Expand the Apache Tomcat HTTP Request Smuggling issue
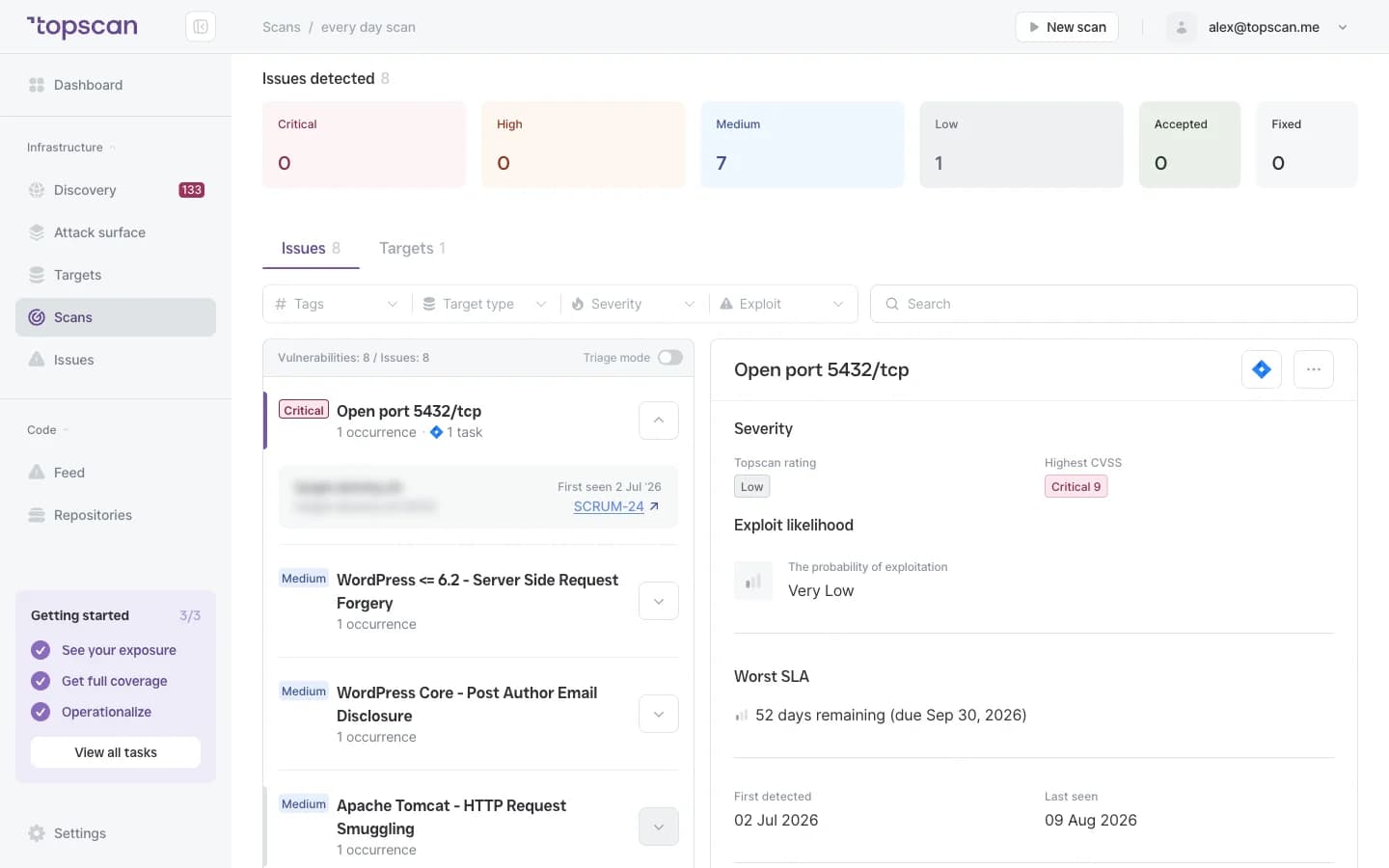This screenshot has width=1389, height=868. [x=659, y=827]
